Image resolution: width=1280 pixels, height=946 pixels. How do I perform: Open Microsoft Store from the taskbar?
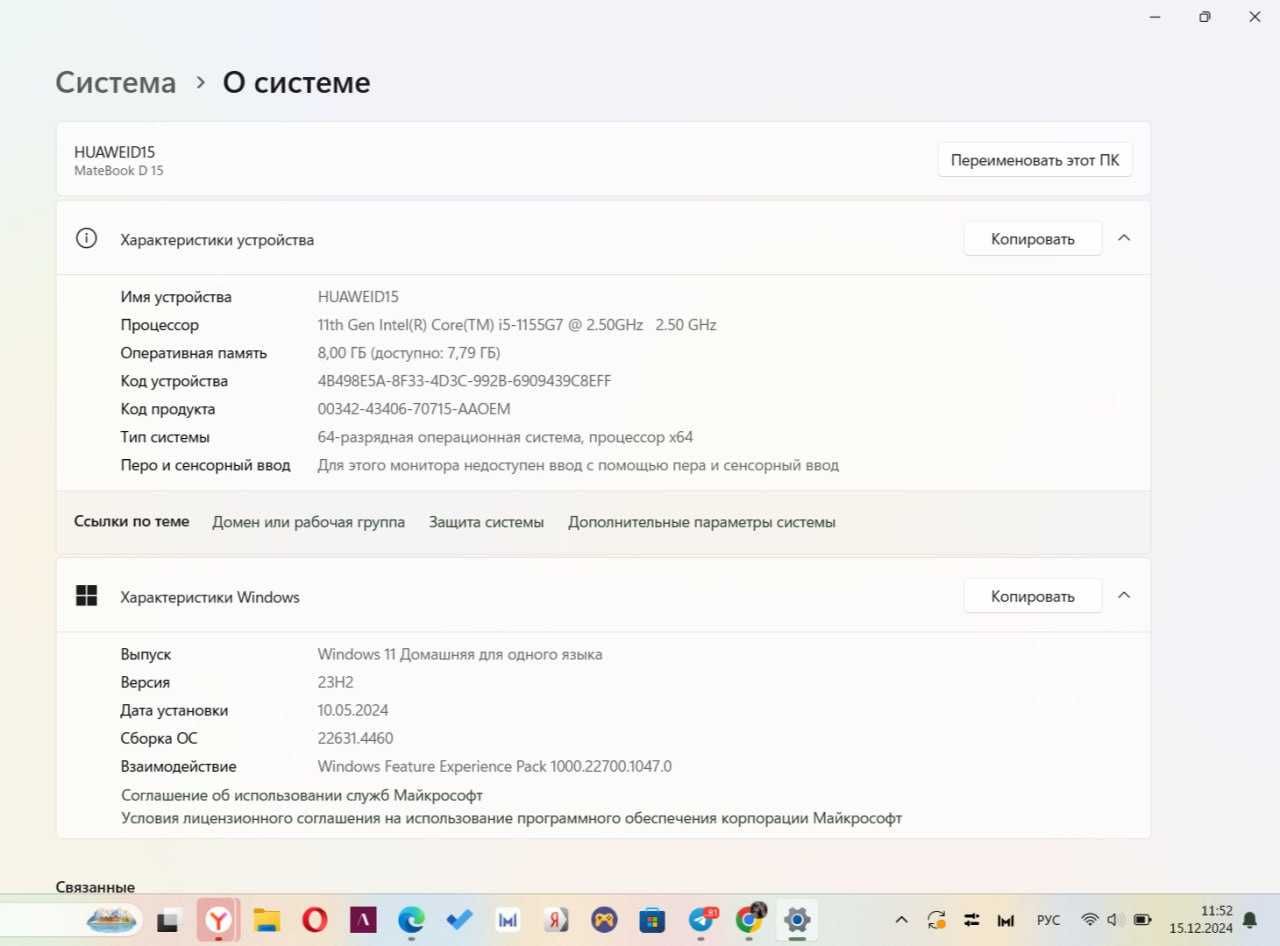pyautogui.click(x=652, y=920)
